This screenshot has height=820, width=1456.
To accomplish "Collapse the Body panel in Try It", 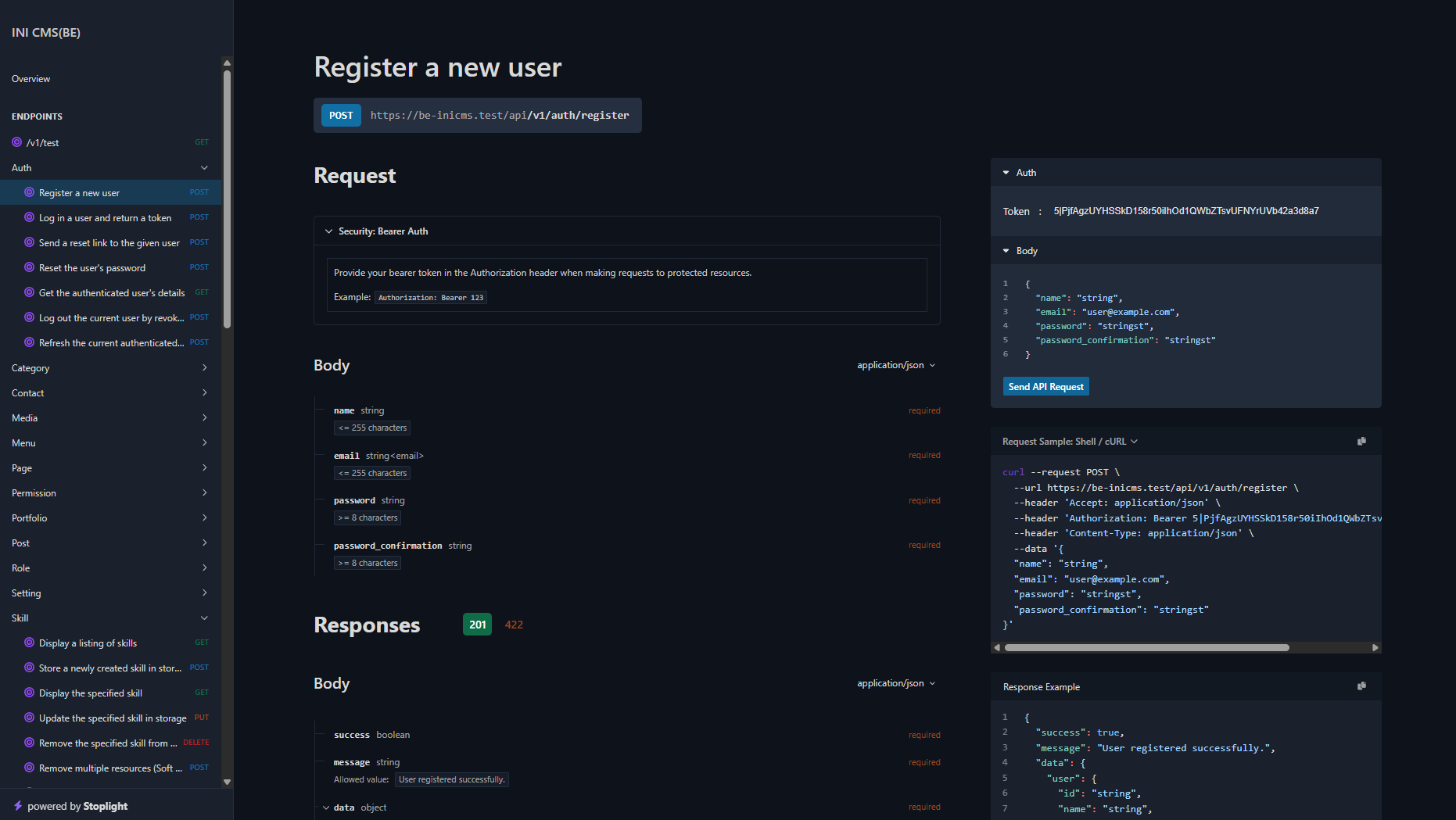I will [1006, 251].
